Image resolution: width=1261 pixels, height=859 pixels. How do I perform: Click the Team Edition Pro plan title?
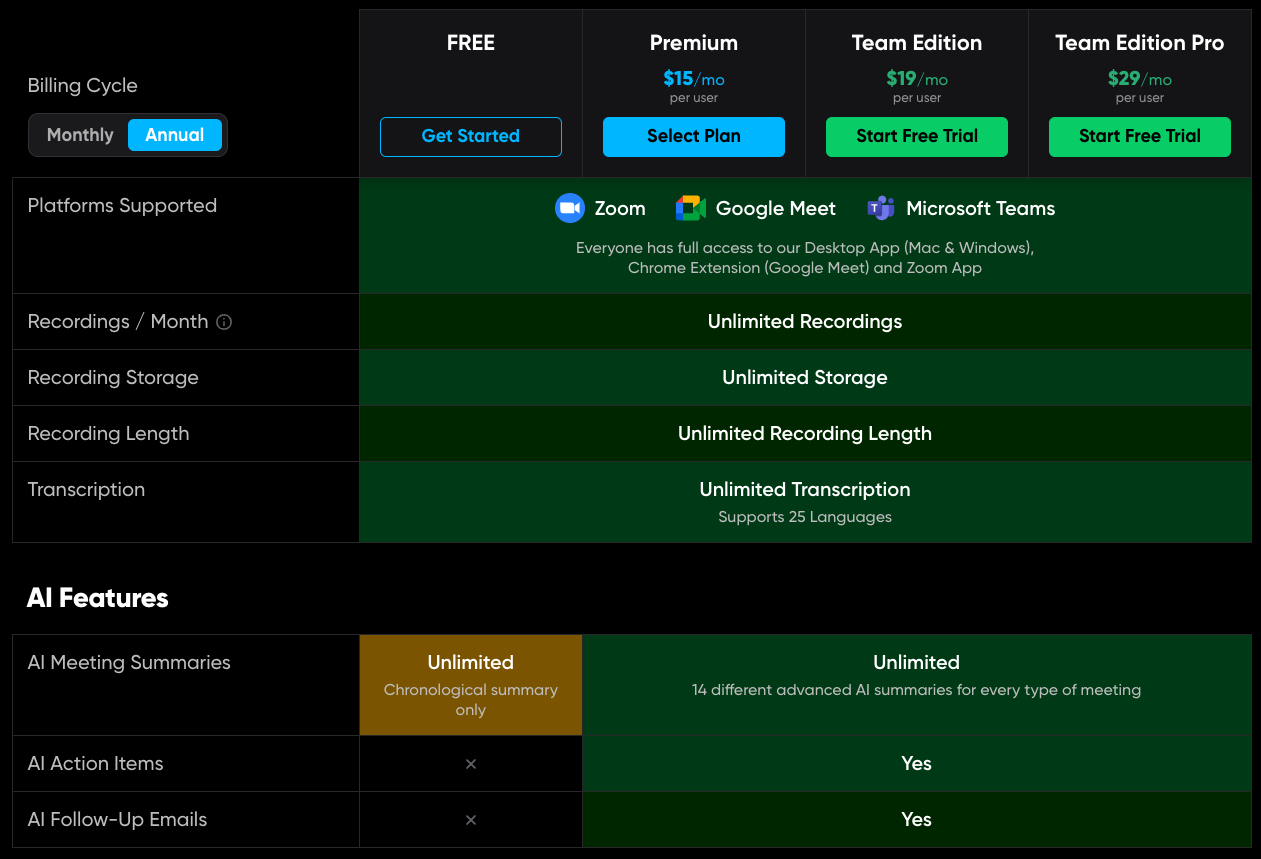(x=1139, y=43)
